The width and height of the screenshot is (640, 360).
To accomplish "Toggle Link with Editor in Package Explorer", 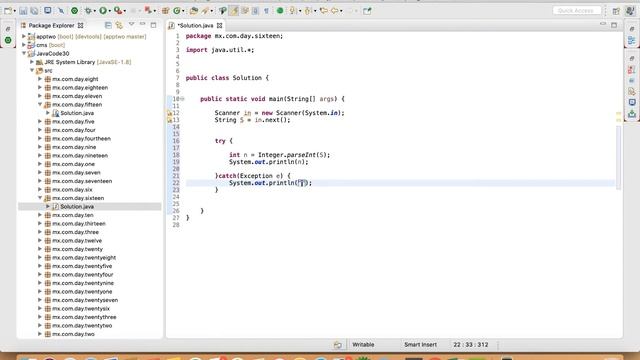I will pyautogui.click(x=119, y=25).
